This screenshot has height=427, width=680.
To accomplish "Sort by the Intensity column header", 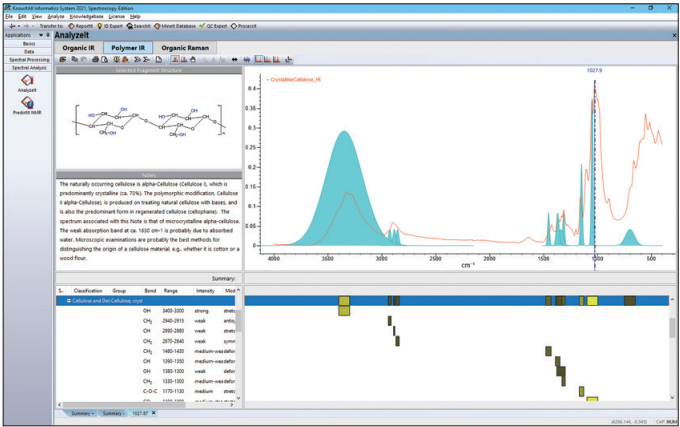I will pyautogui.click(x=205, y=289).
